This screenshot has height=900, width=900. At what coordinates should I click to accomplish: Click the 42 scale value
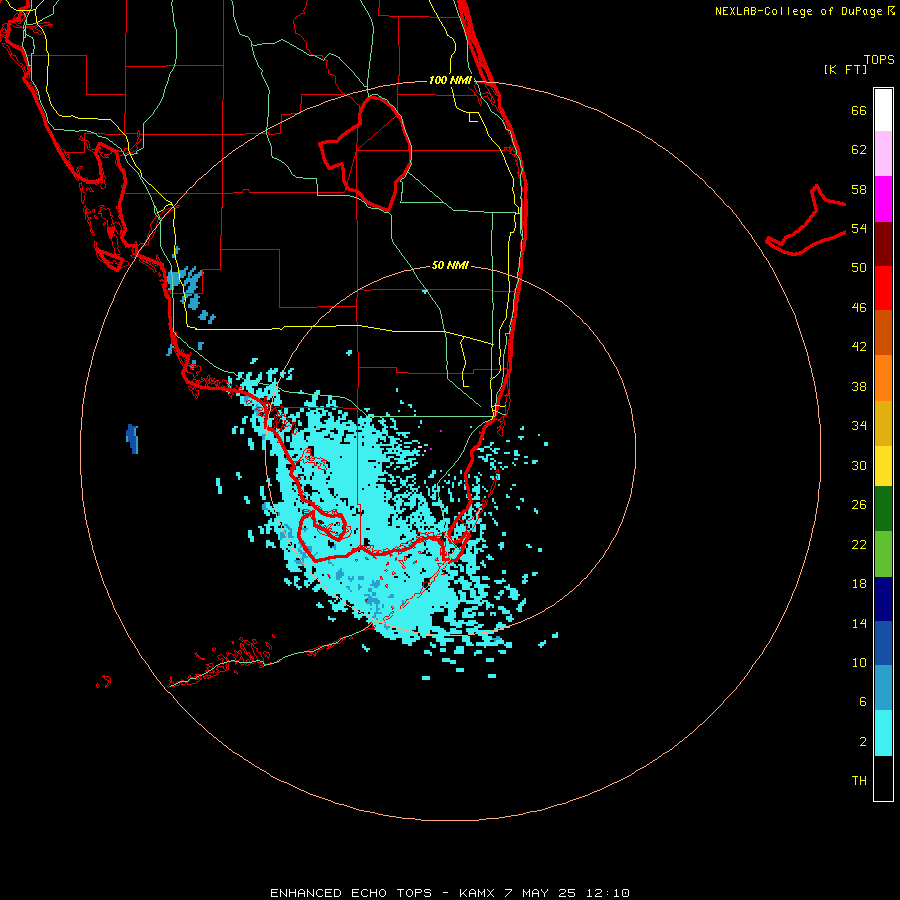(x=859, y=347)
